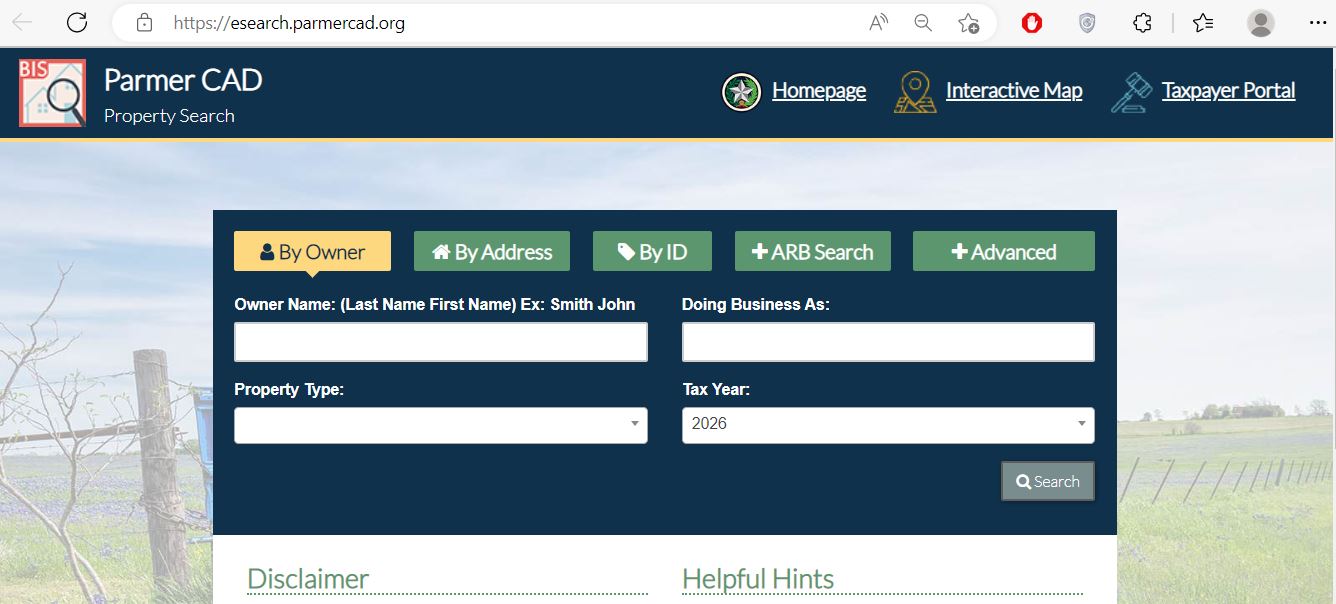The height and width of the screenshot is (604, 1336).
Task: Click the Texas star seal Homepage icon
Action: (x=741, y=92)
